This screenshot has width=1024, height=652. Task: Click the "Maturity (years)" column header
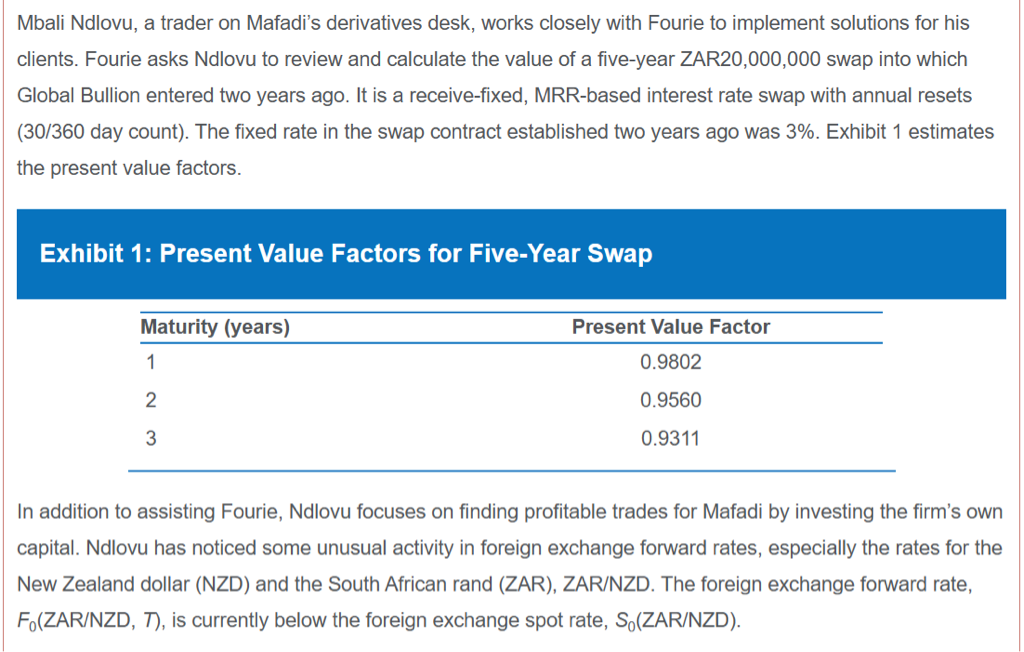(x=215, y=327)
